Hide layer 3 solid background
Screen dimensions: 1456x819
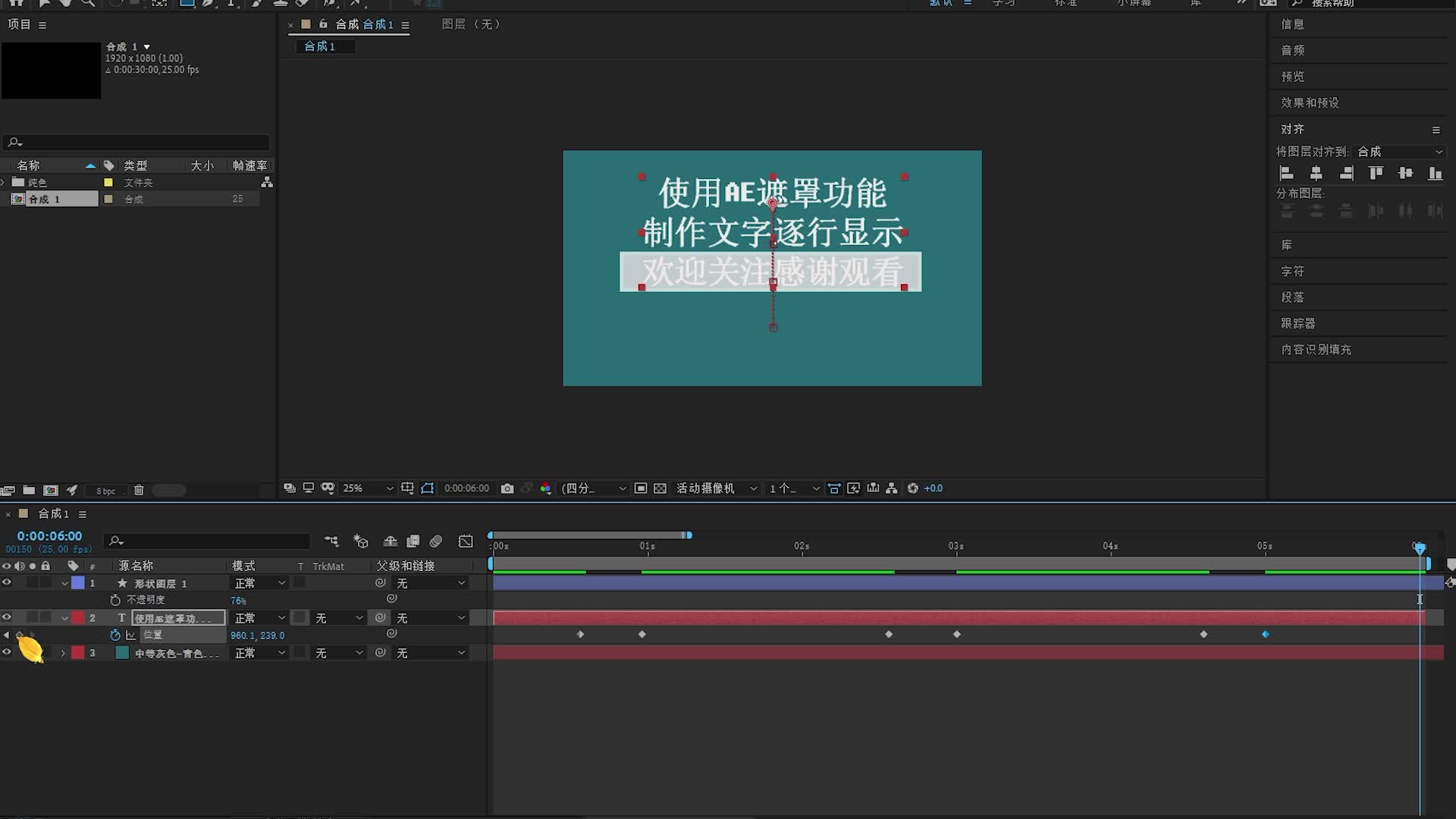pyautogui.click(x=7, y=652)
